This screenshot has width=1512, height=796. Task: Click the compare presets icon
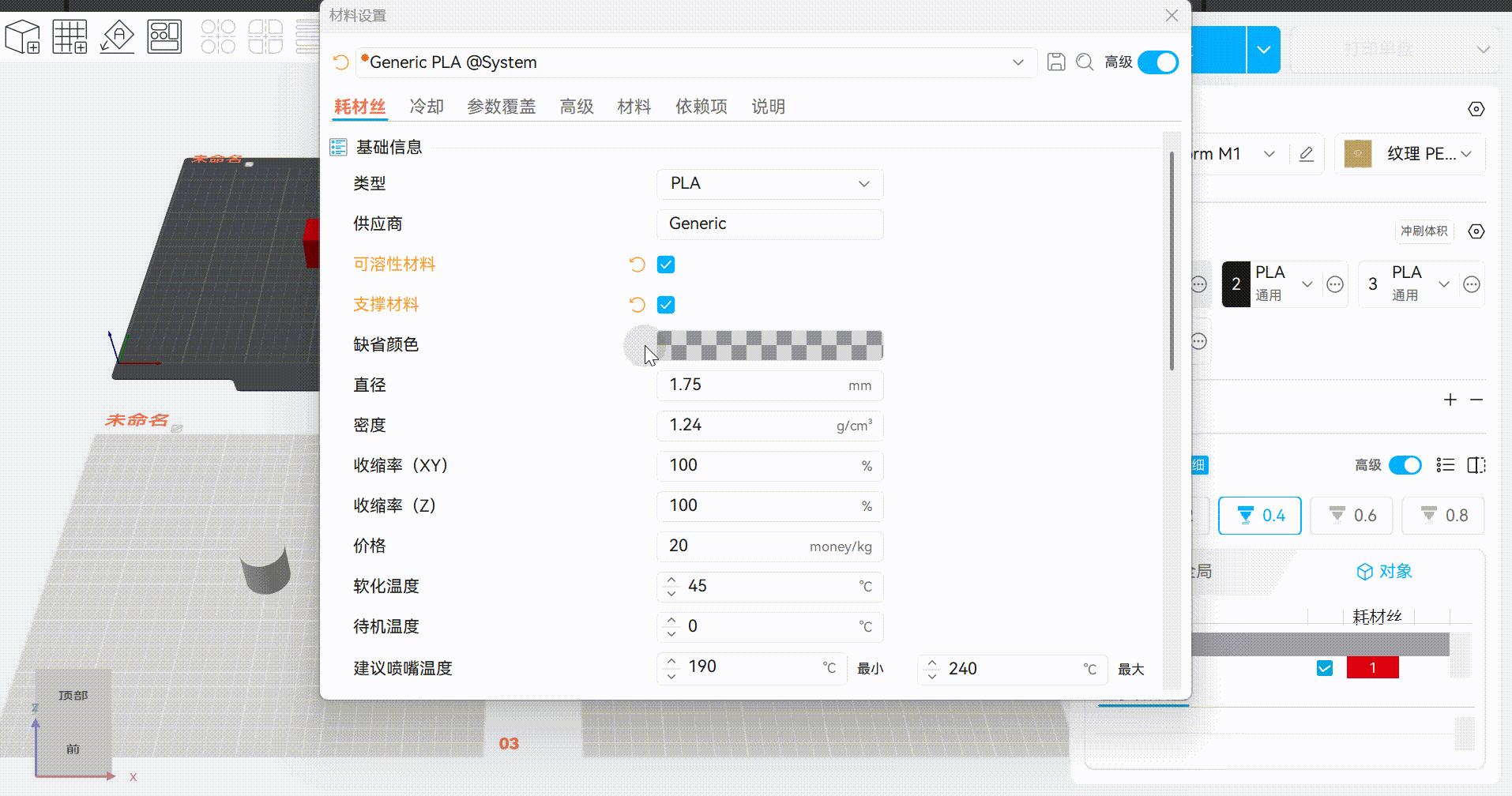[1476, 465]
